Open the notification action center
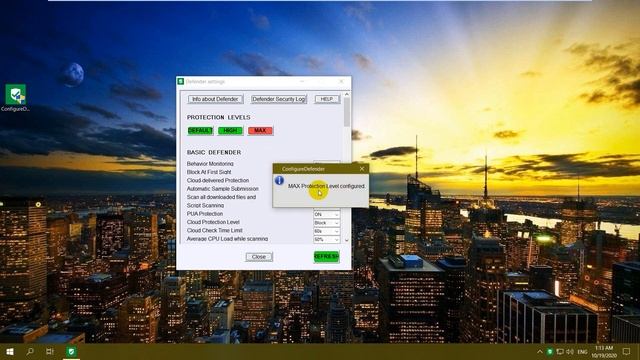 627,351
